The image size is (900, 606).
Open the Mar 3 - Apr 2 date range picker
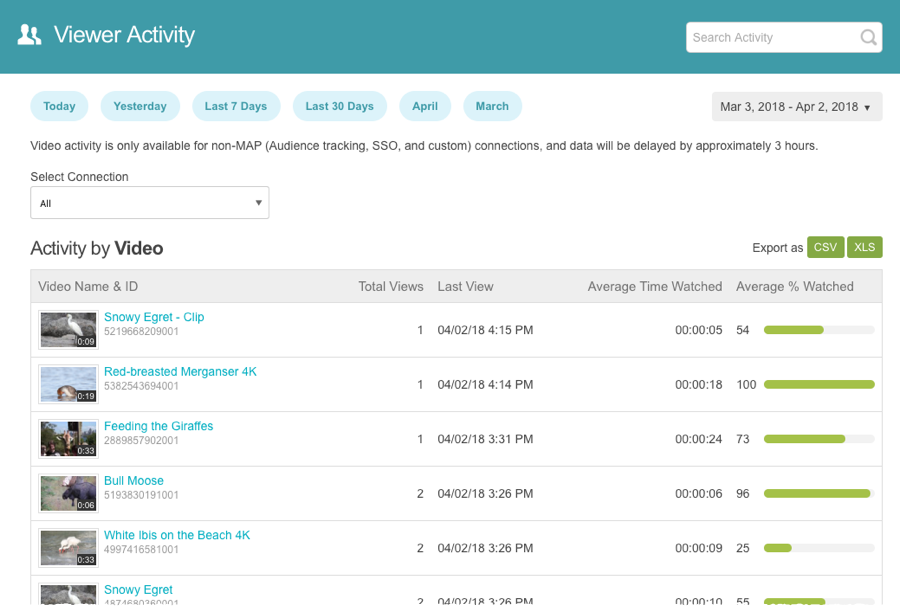coord(796,107)
